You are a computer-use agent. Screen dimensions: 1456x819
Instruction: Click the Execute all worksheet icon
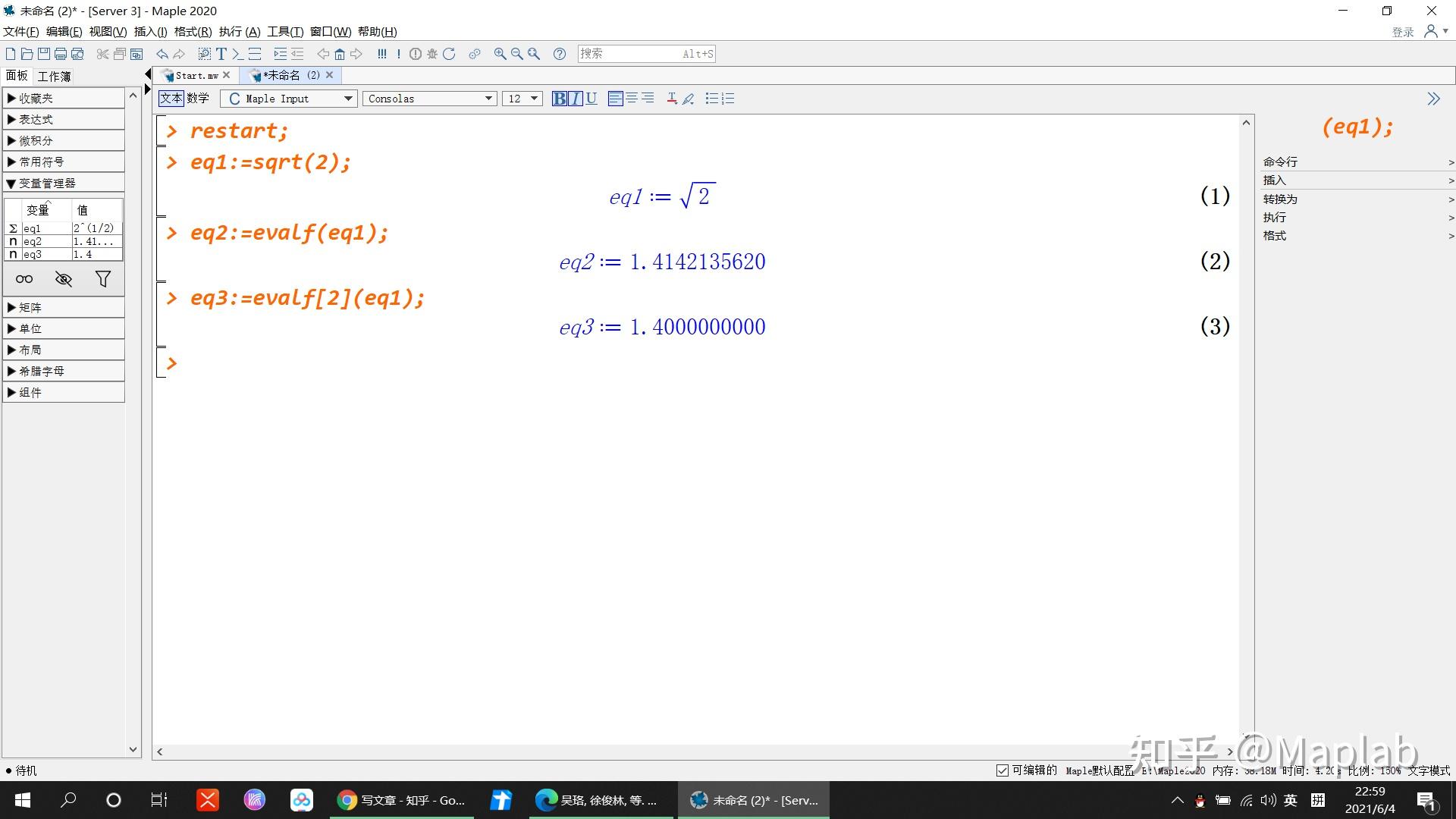pyautogui.click(x=382, y=54)
